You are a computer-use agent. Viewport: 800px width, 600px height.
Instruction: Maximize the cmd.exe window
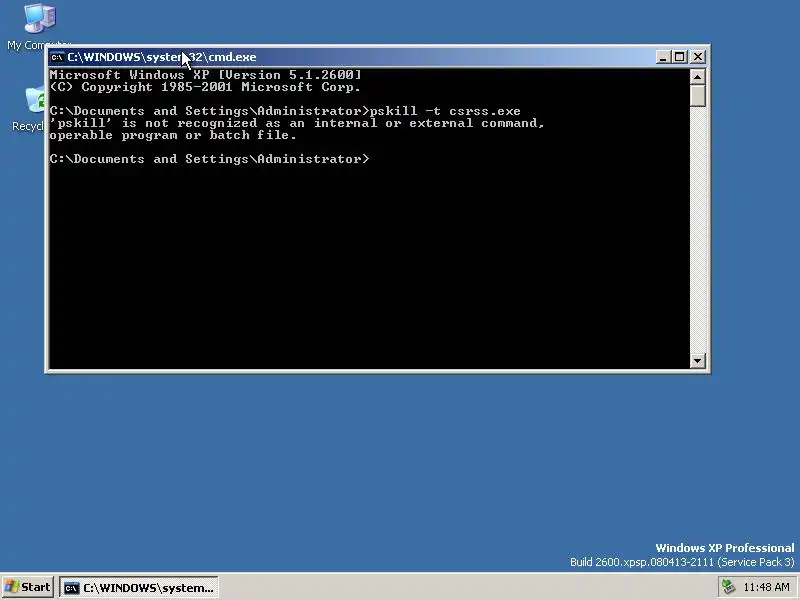pyautogui.click(x=680, y=57)
